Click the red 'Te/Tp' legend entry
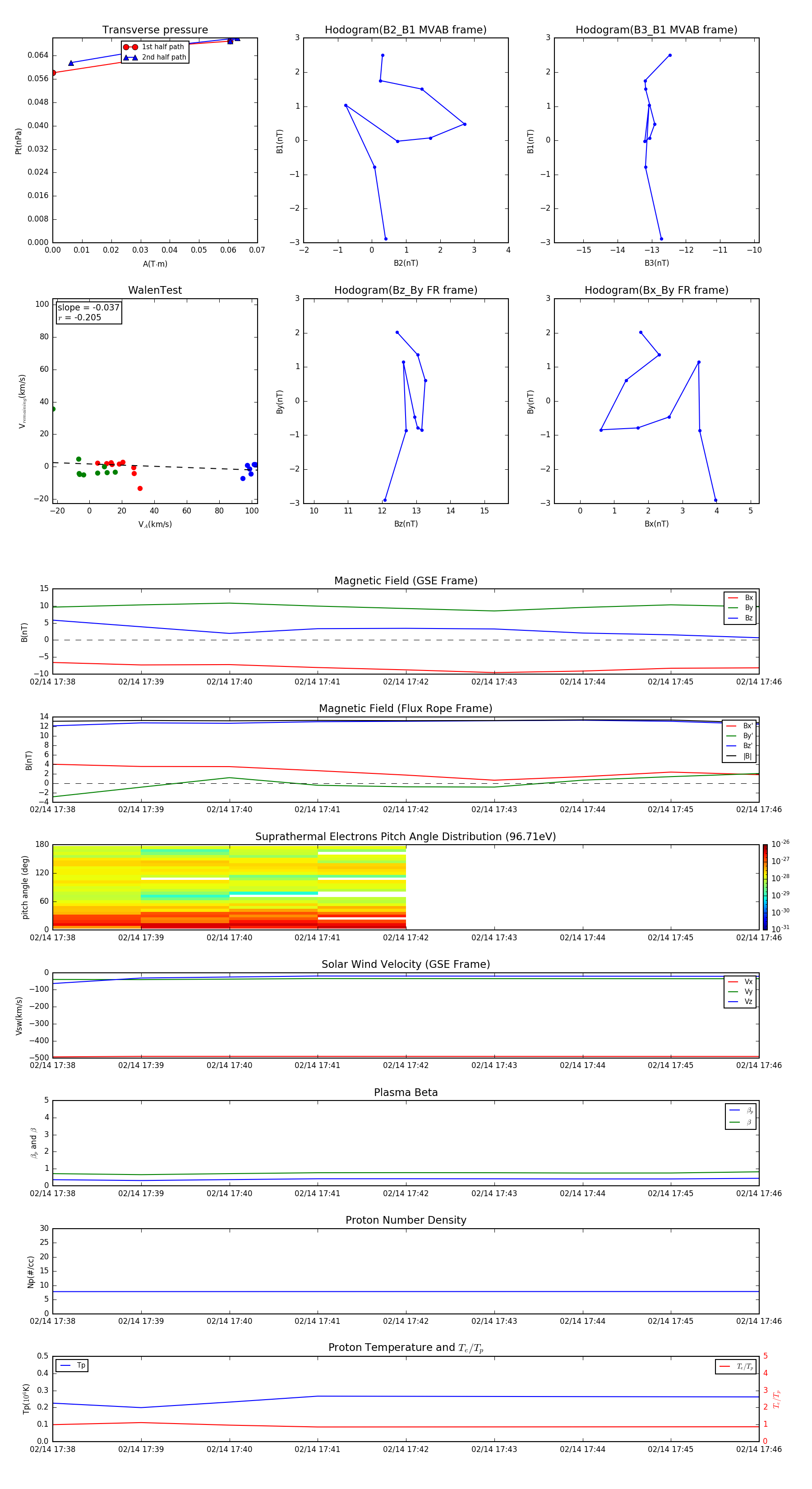 pos(736,1366)
